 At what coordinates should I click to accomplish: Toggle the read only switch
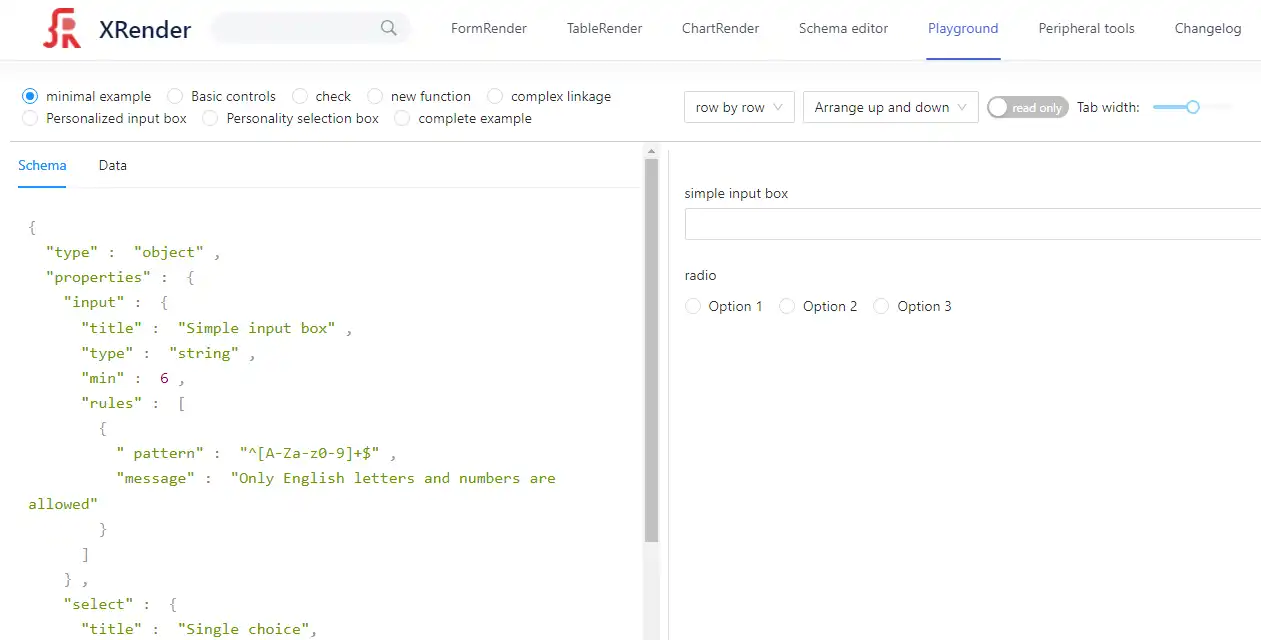pos(1027,107)
